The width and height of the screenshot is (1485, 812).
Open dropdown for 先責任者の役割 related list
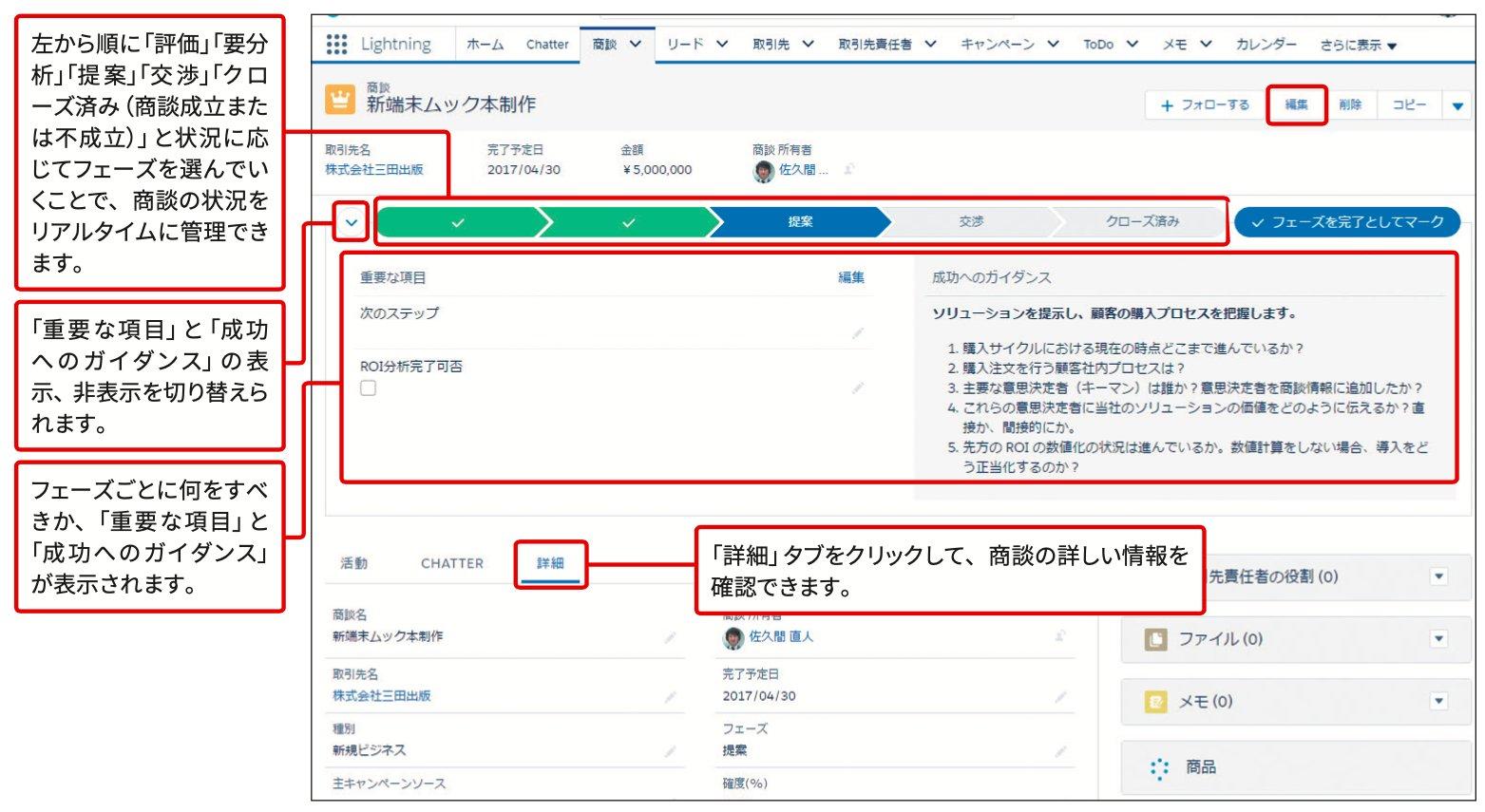(1438, 576)
